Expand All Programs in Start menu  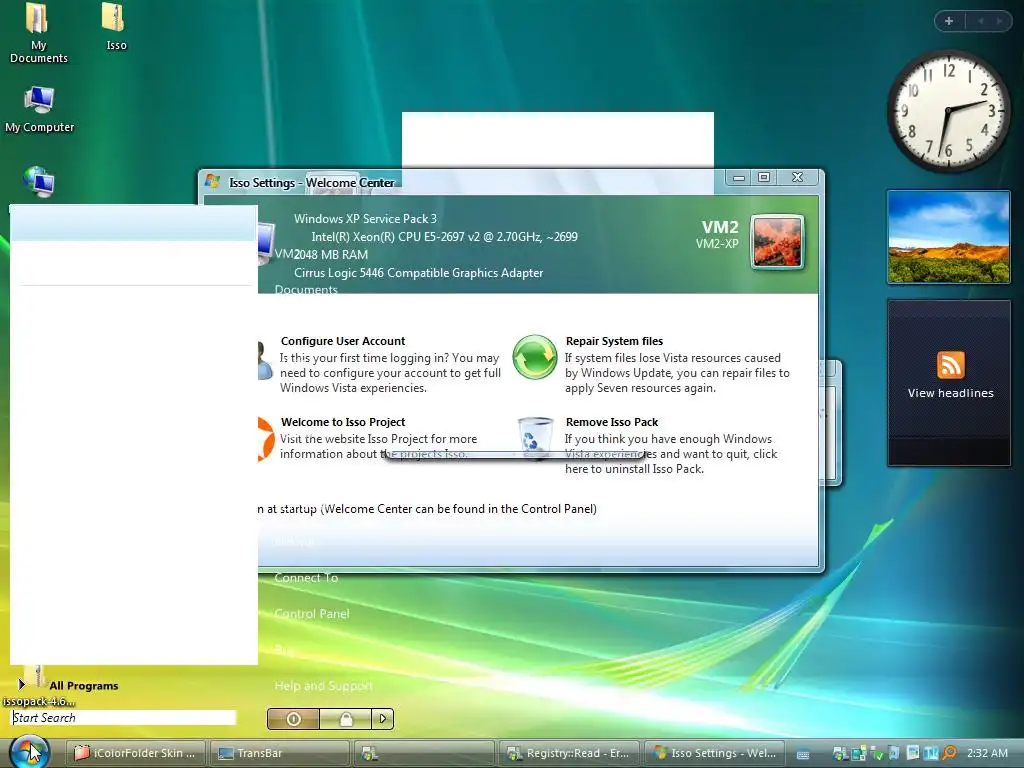pyautogui.click(x=68, y=685)
